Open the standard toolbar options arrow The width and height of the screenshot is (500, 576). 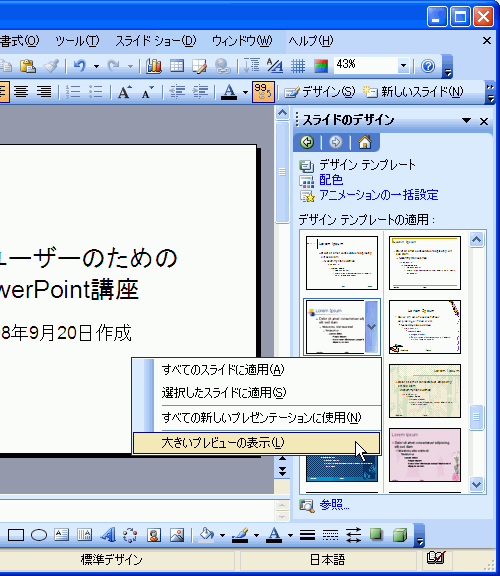click(447, 67)
